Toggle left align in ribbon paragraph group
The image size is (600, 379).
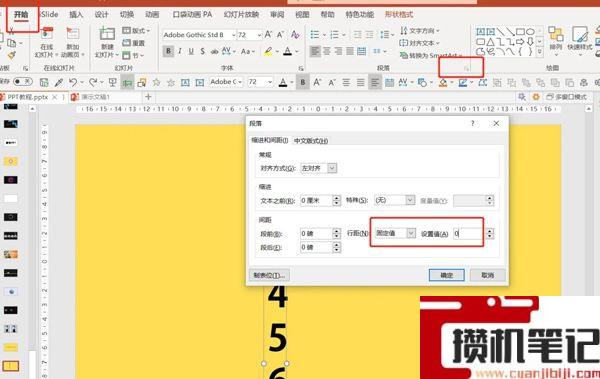[x=315, y=51]
